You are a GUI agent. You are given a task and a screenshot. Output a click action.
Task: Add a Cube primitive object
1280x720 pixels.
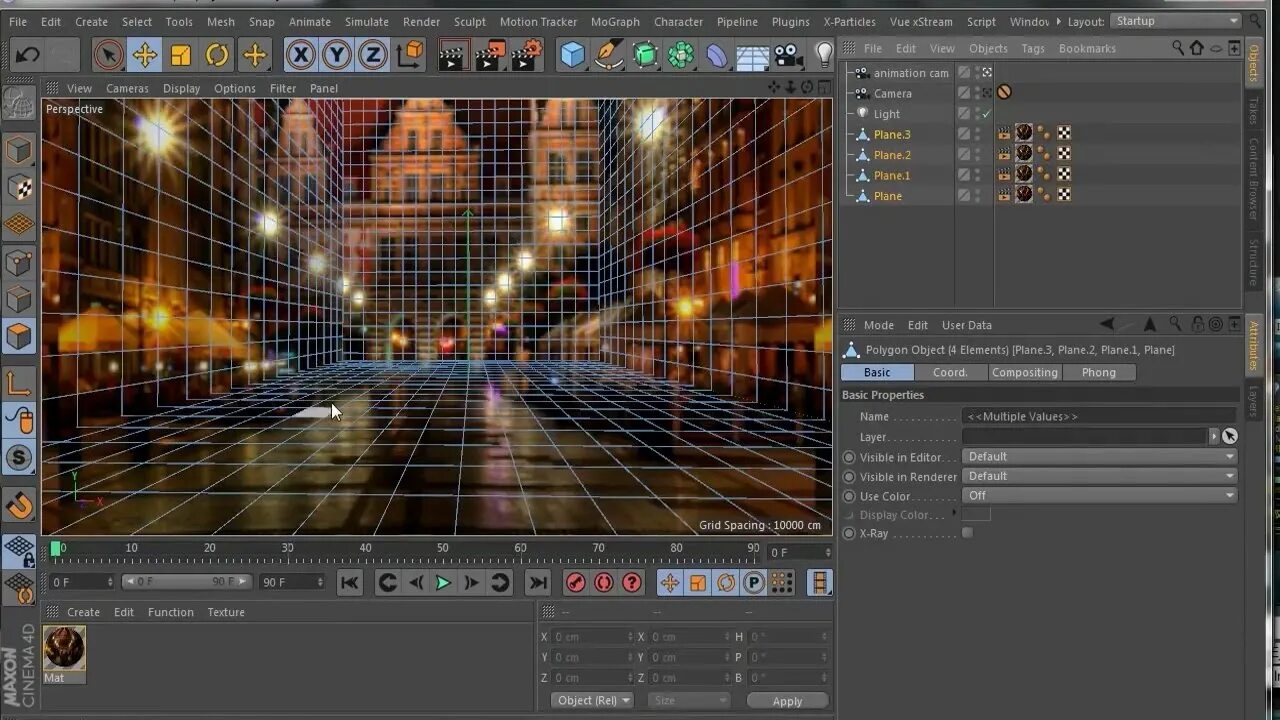(x=573, y=55)
